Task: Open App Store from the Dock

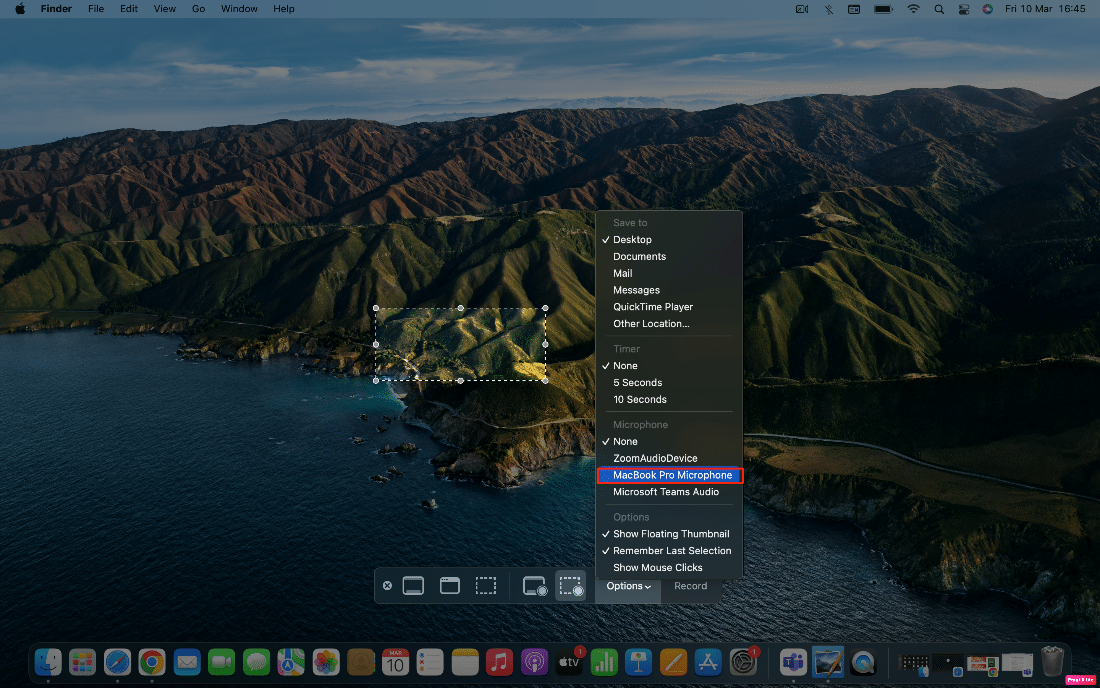Action: 708,661
